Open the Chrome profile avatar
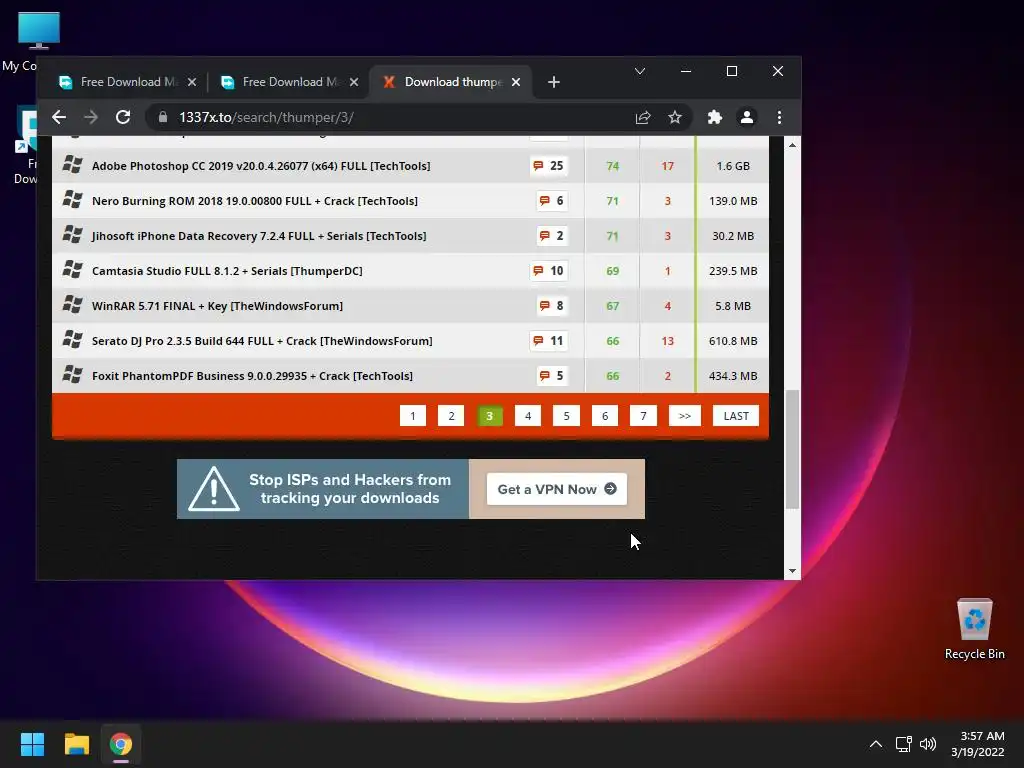This screenshot has height=768, width=1024. (747, 118)
